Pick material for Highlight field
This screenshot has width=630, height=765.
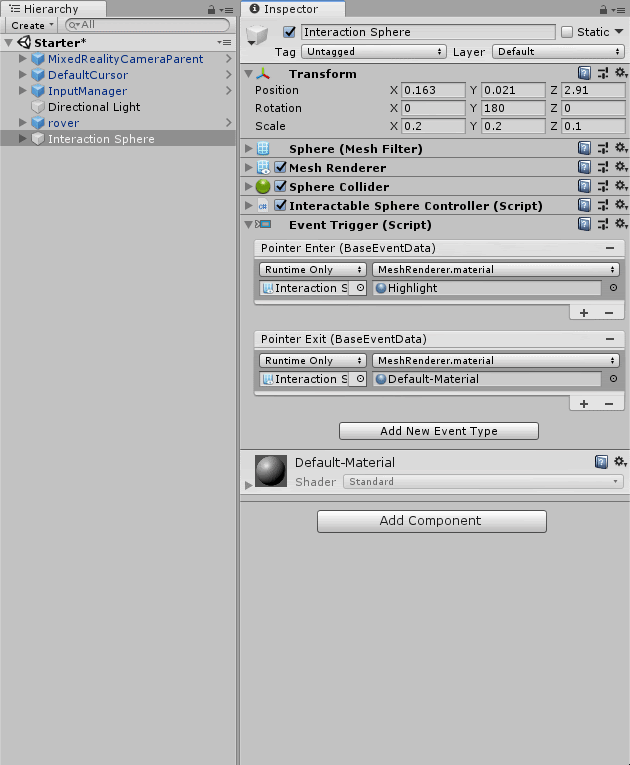pyautogui.click(x=613, y=288)
